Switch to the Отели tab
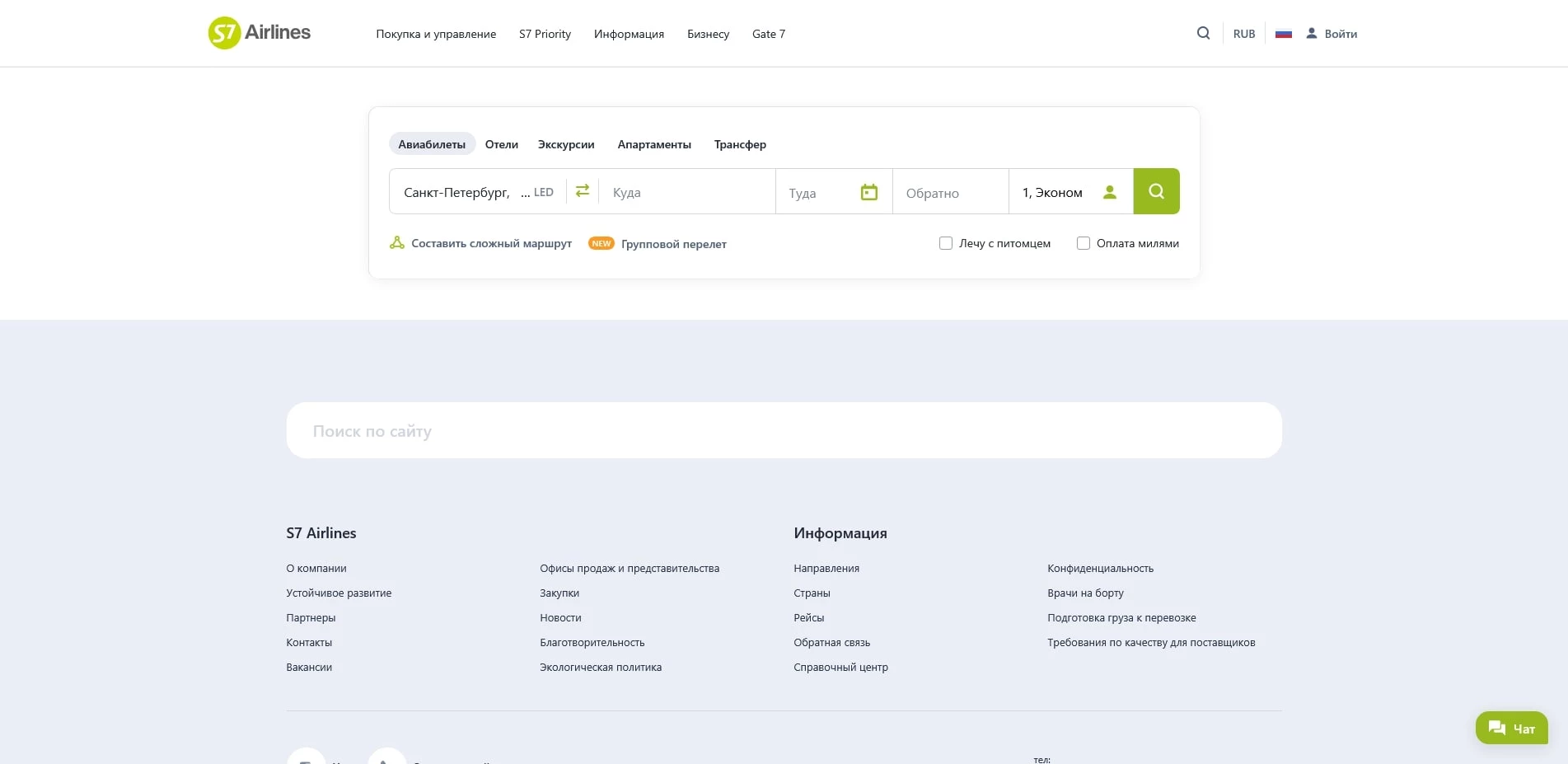 click(x=501, y=144)
